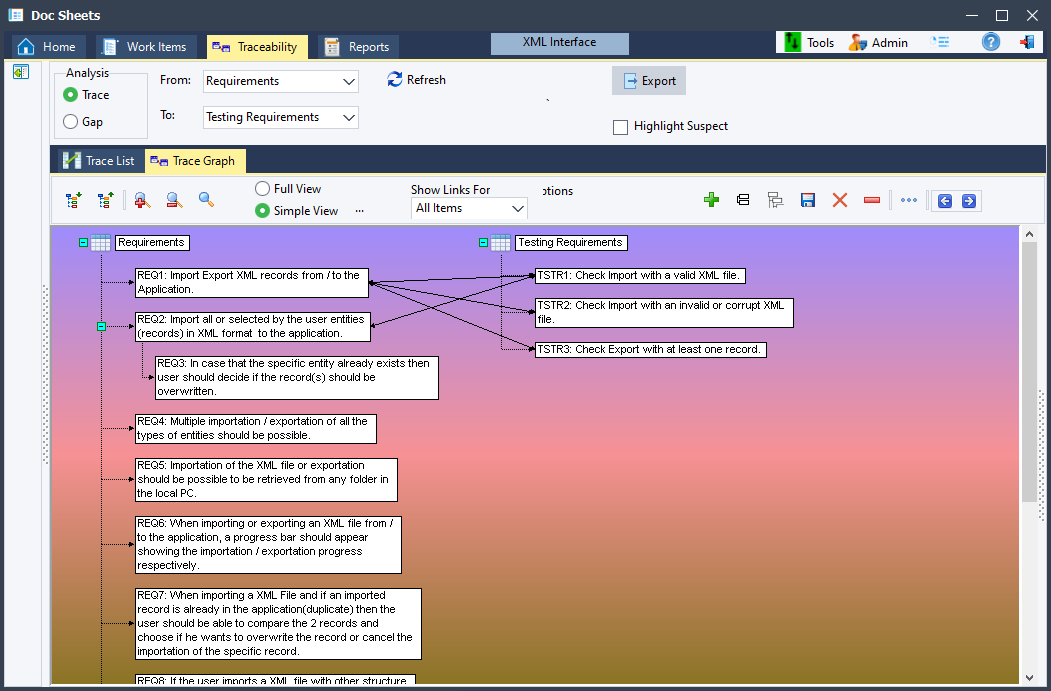The image size is (1051, 691).
Task: Delete with the red X toolbar icon
Action: coord(839,200)
